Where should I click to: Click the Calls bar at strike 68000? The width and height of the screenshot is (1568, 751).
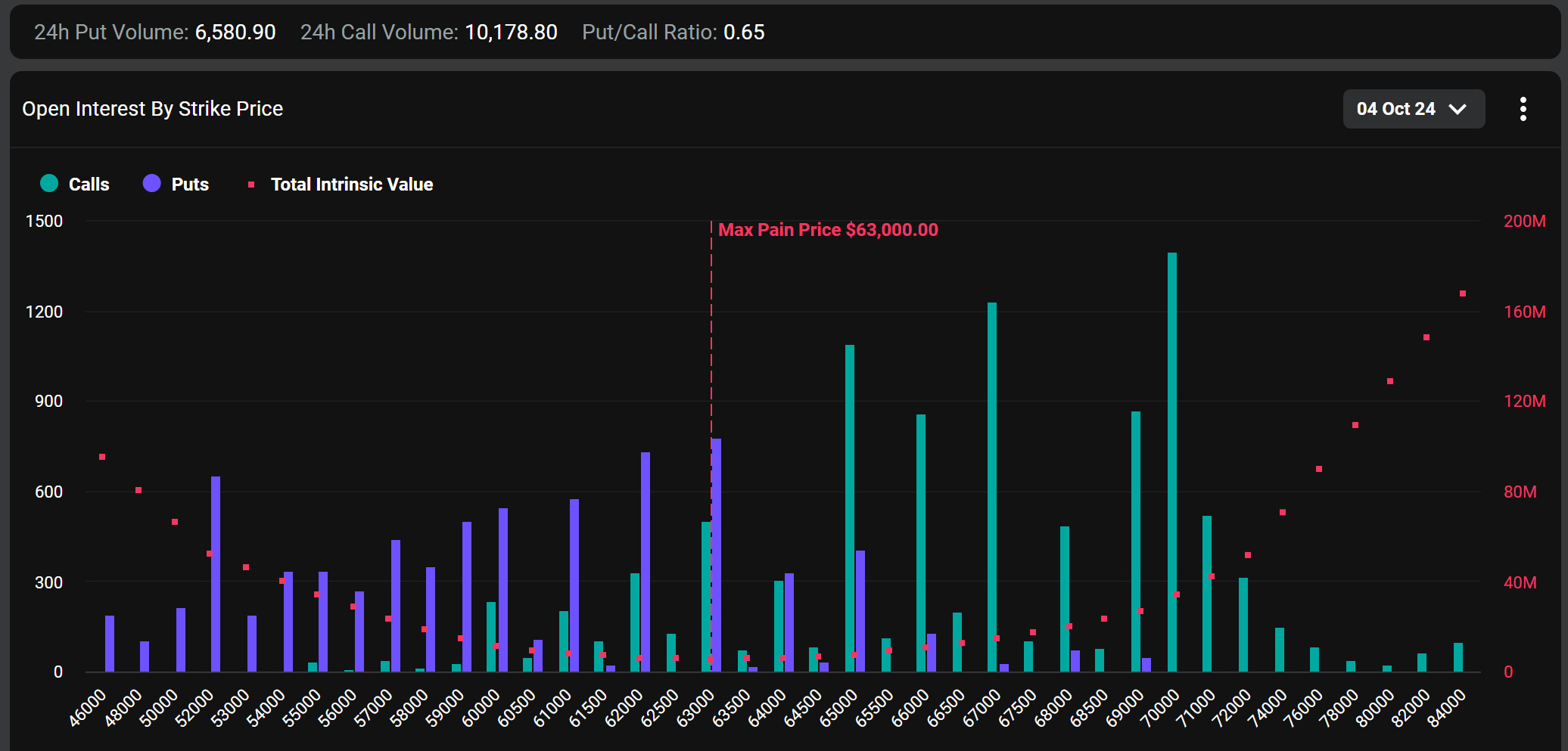click(x=1065, y=599)
